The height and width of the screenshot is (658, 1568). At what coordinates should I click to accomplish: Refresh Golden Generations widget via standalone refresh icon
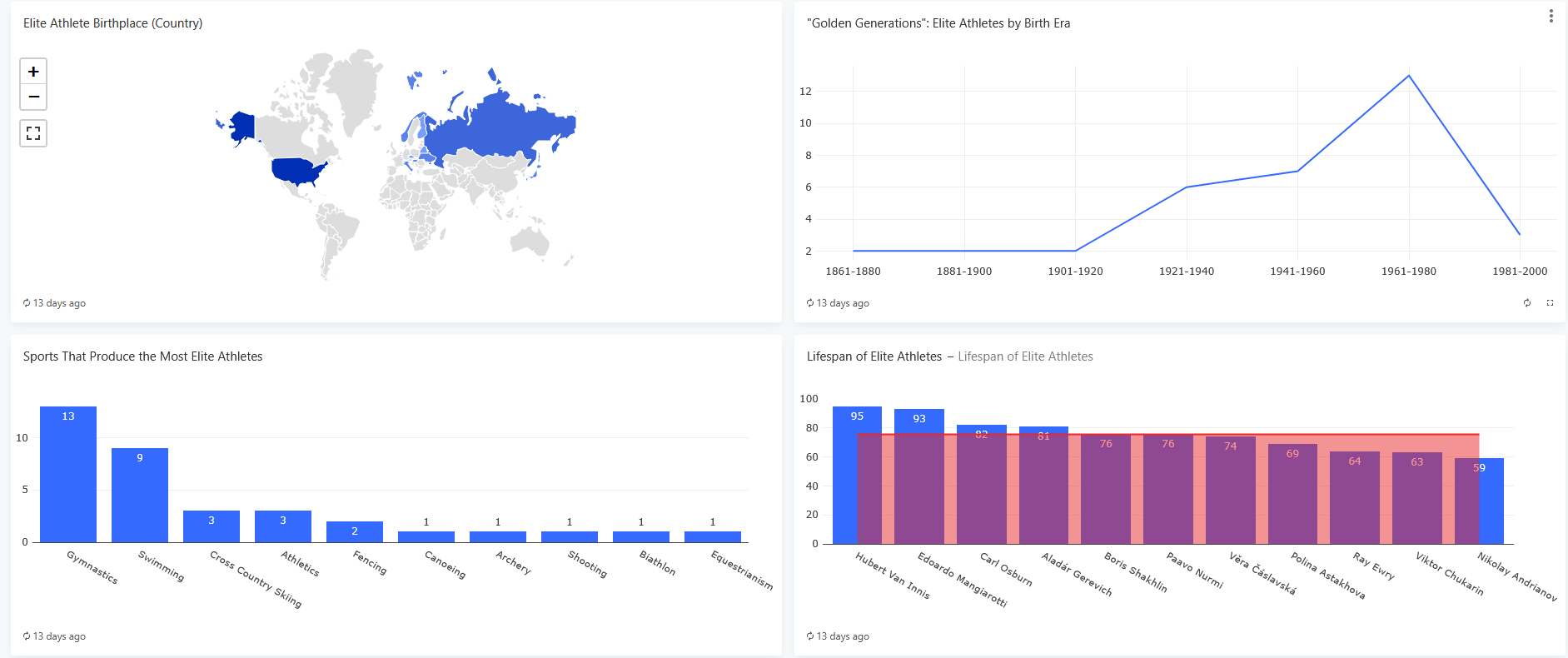(x=1527, y=303)
